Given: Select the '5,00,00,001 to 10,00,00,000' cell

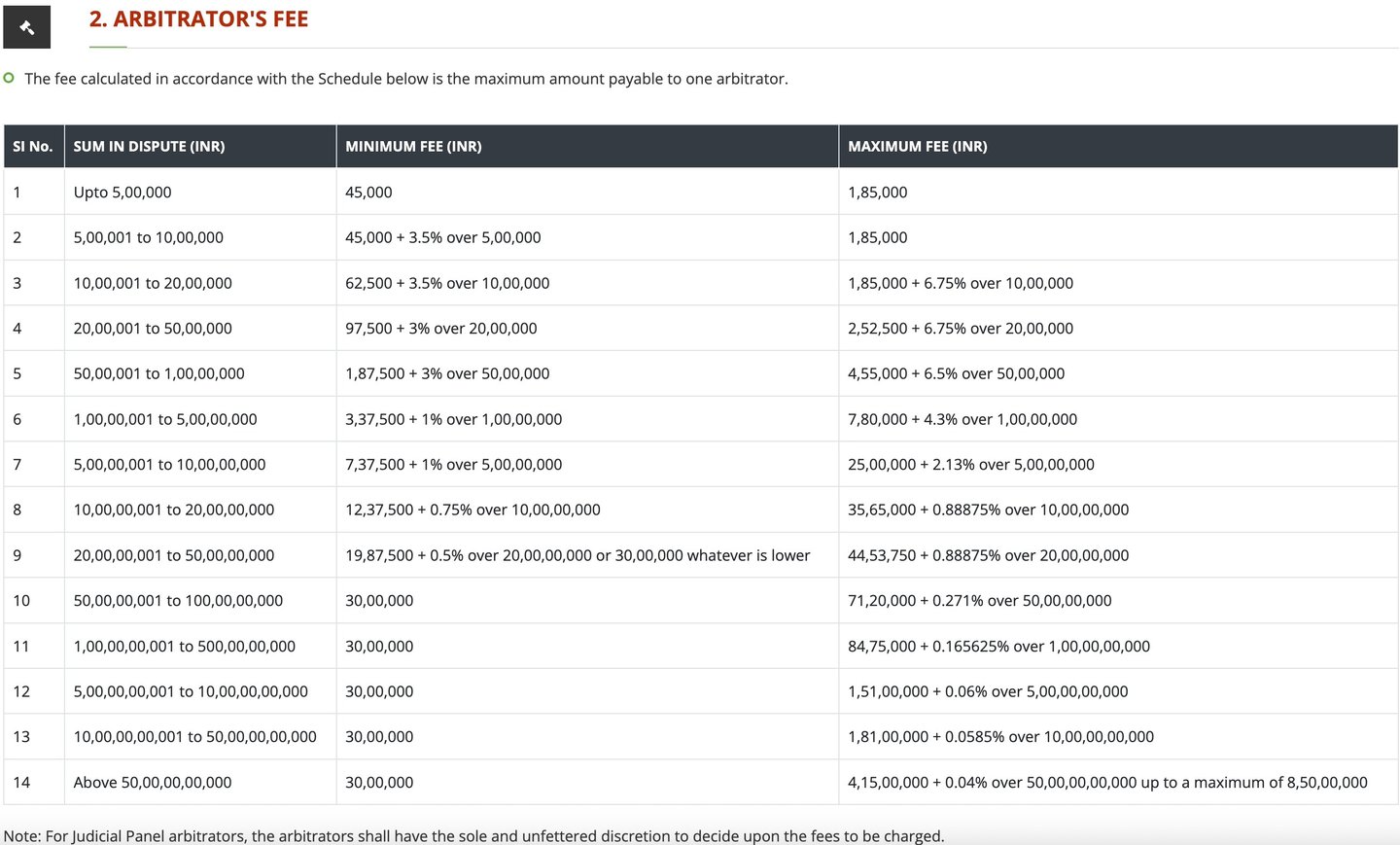Looking at the screenshot, I should [200, 464].
